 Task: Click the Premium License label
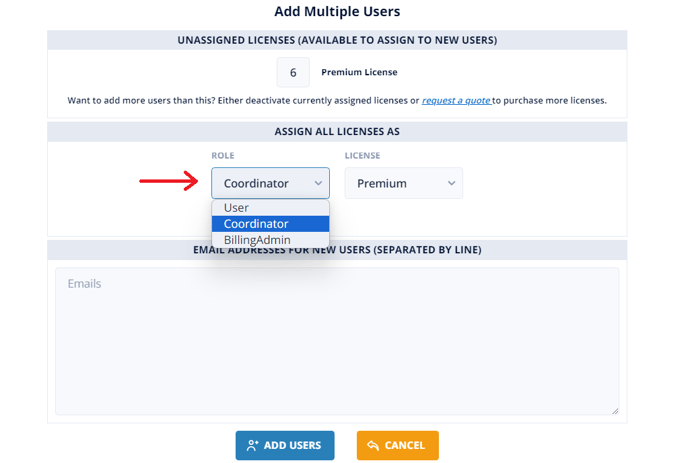pyautogui.click(x=359, y=72)
